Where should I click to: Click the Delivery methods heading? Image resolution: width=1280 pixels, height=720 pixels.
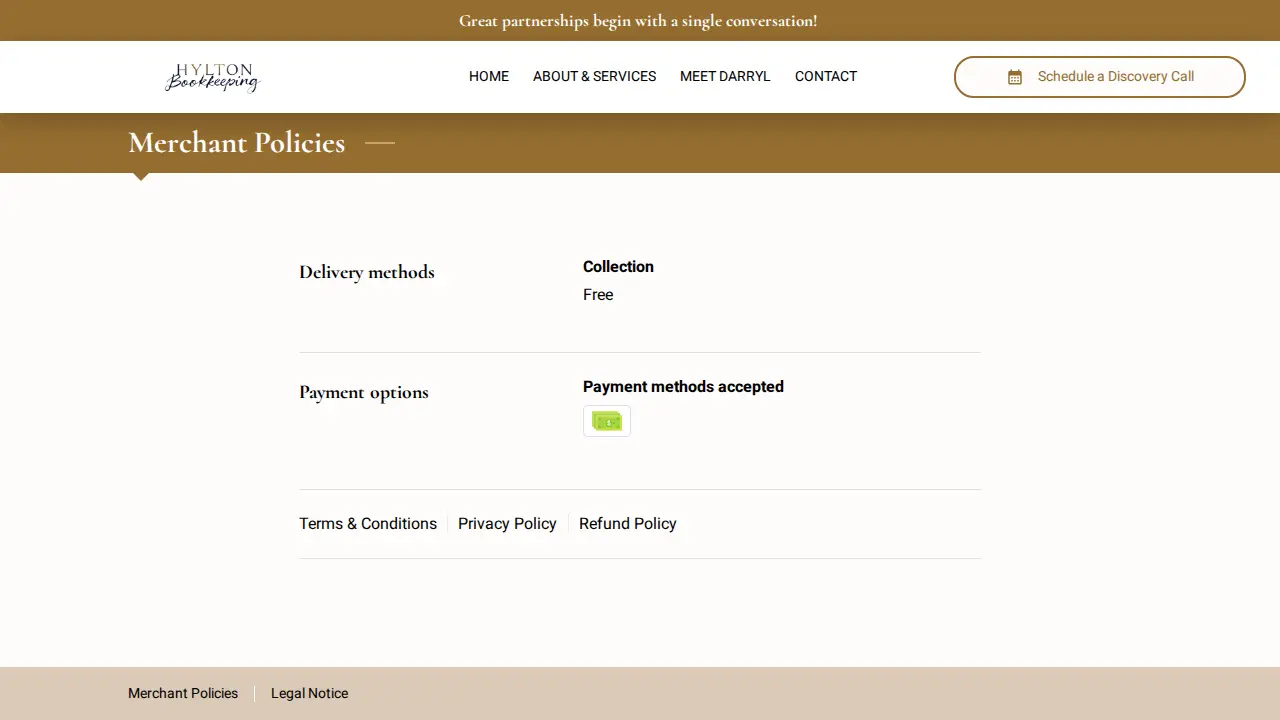(367, 272)
